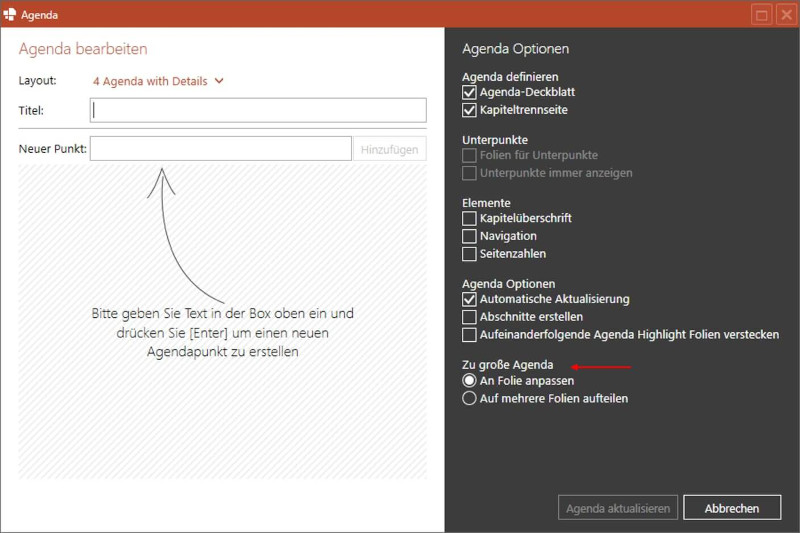Click the Abbrechen button
This screenshot has height=533, width=800.
pyautogui.click(x=732, y=508)
